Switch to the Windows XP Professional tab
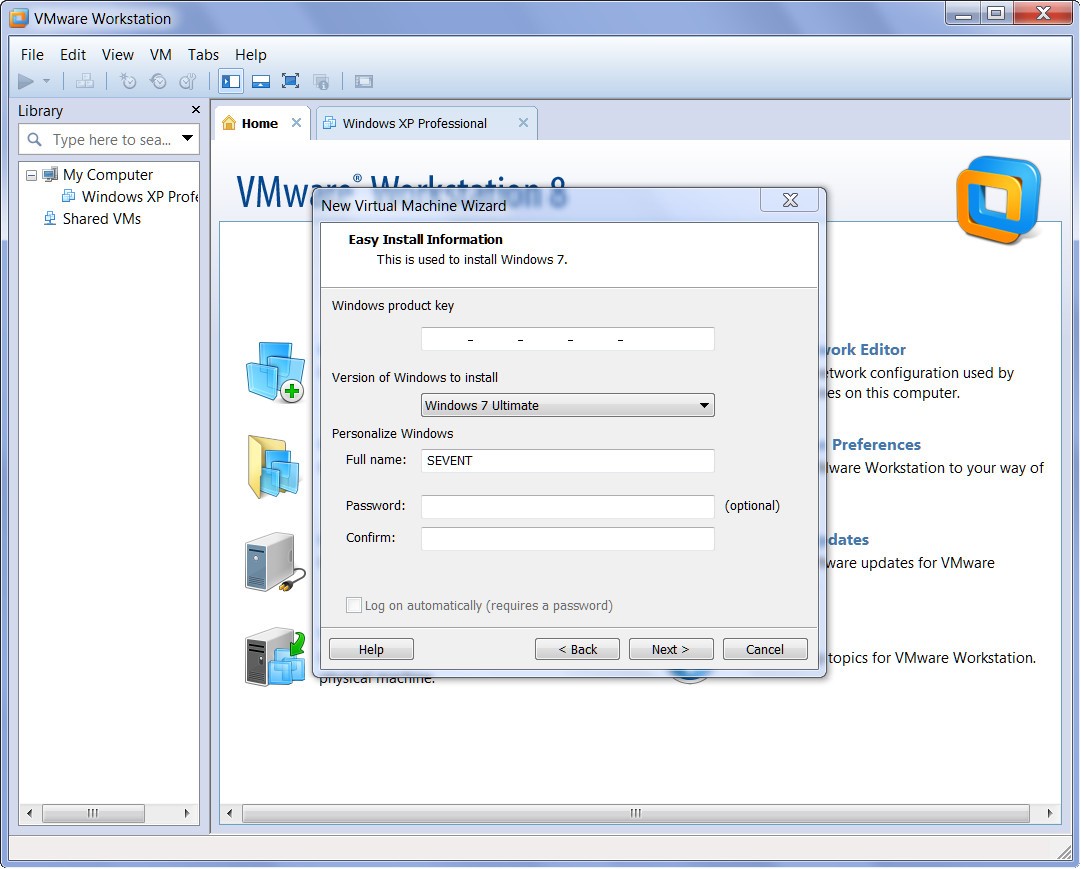 coord(415,123)
